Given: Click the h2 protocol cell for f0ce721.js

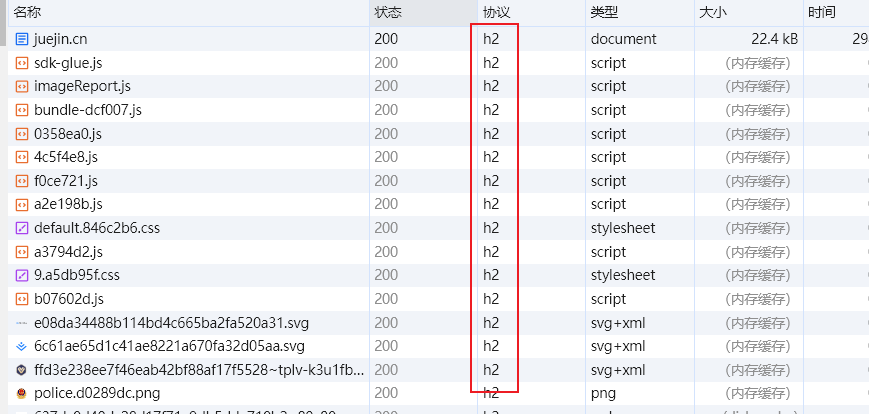Looking at the screenshot, I should pyautogui.click(x=491, y=181).
